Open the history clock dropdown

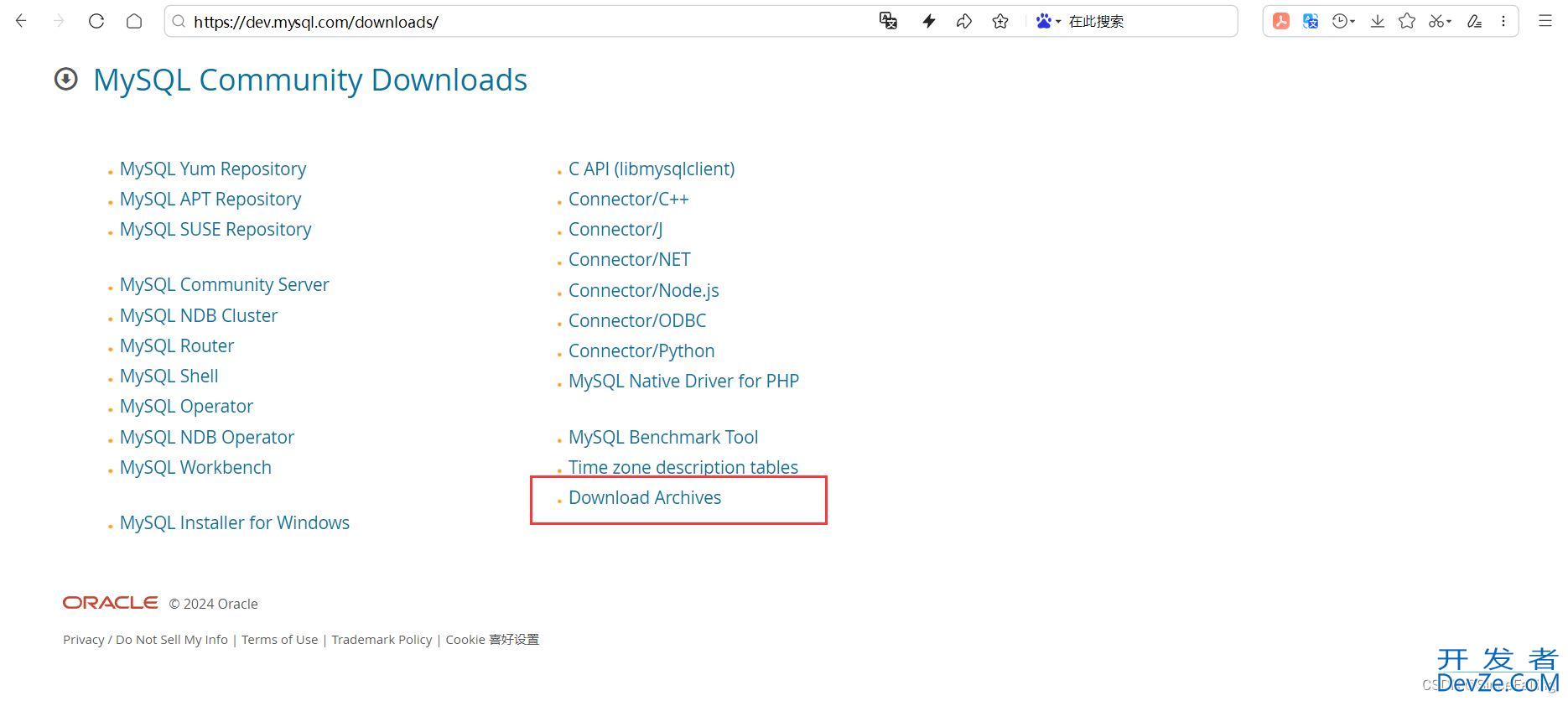[1343, 21]
